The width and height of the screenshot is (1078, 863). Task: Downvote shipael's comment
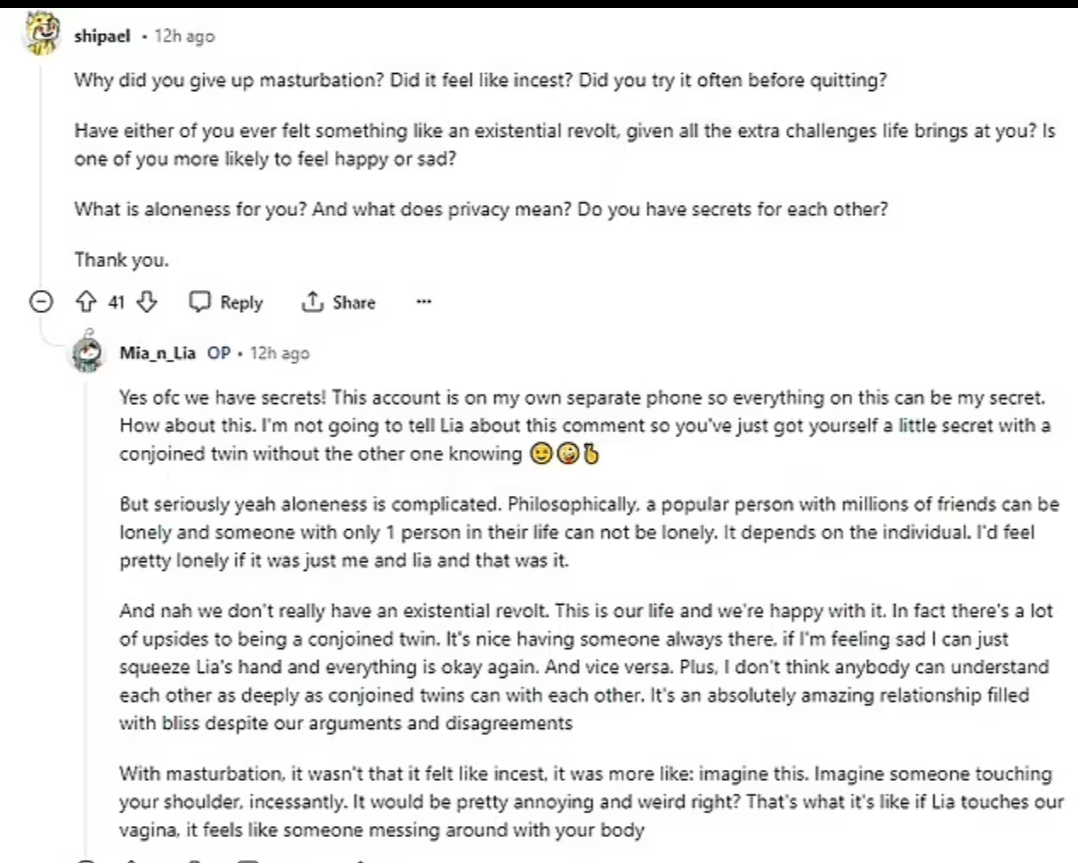point(148,302)
